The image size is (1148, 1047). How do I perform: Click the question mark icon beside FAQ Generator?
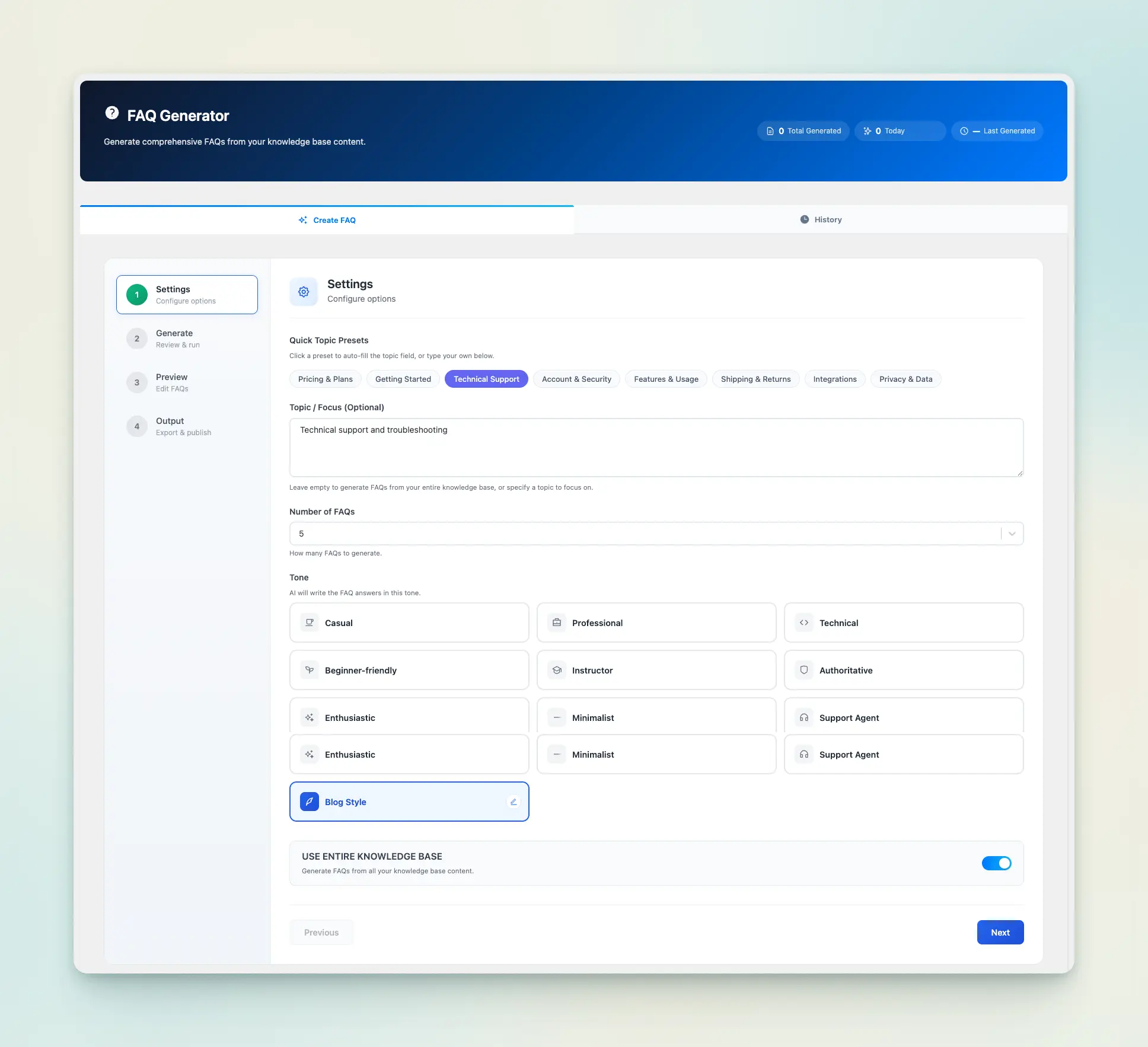(112, 113)
